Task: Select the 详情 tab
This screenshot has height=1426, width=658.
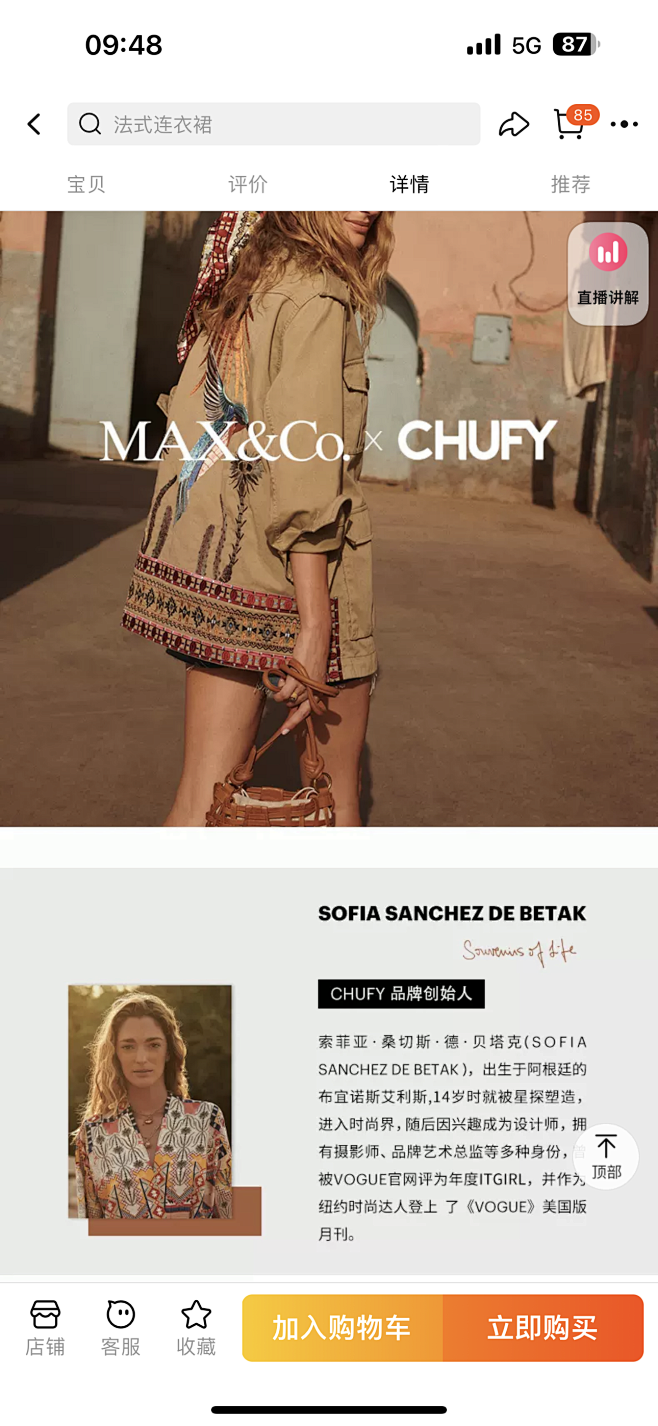Action: (x=409, y=184)
